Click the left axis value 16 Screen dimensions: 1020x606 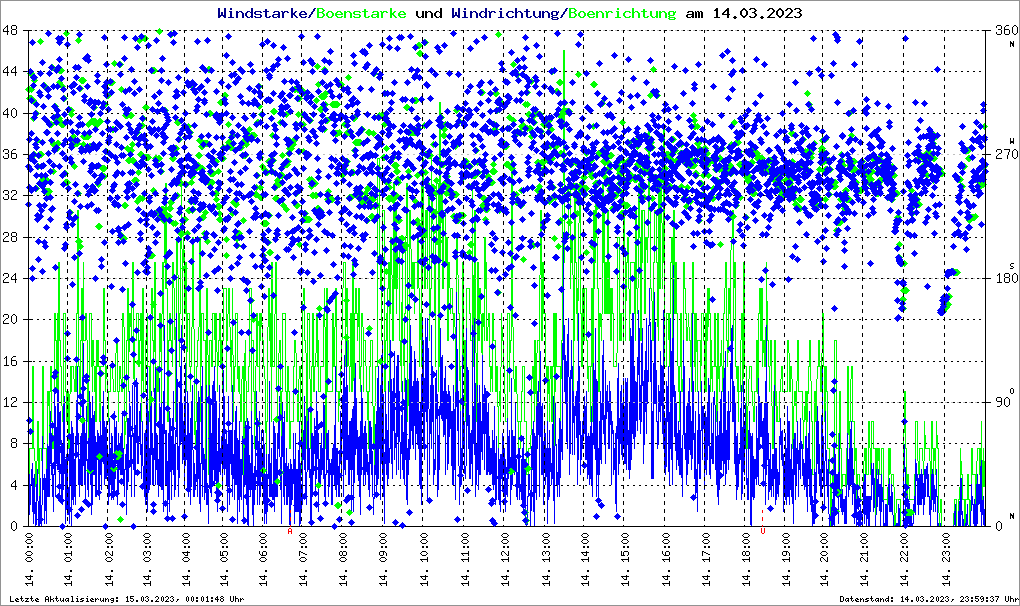tap(10, 361)
